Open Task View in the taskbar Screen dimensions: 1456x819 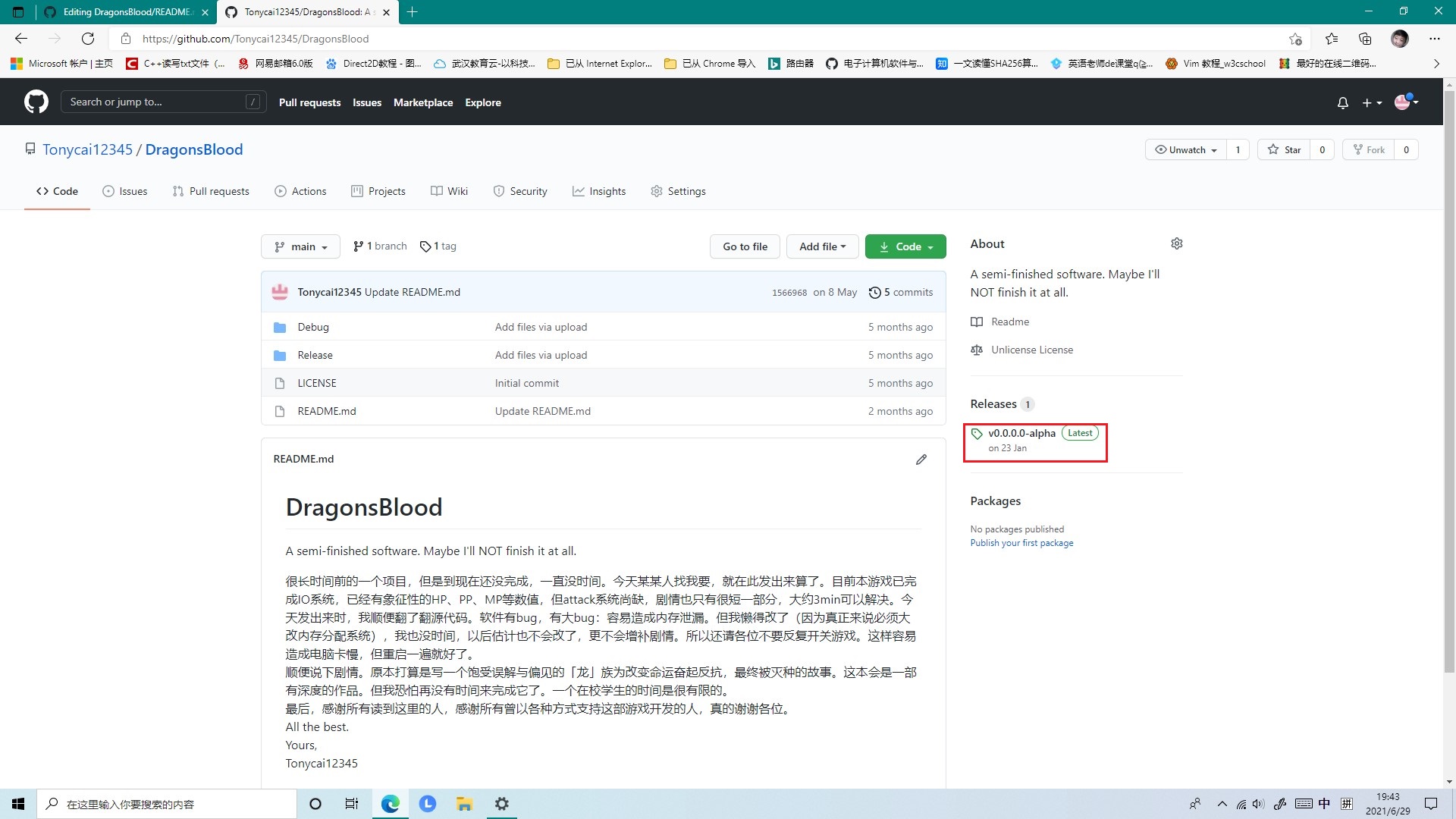351,804
